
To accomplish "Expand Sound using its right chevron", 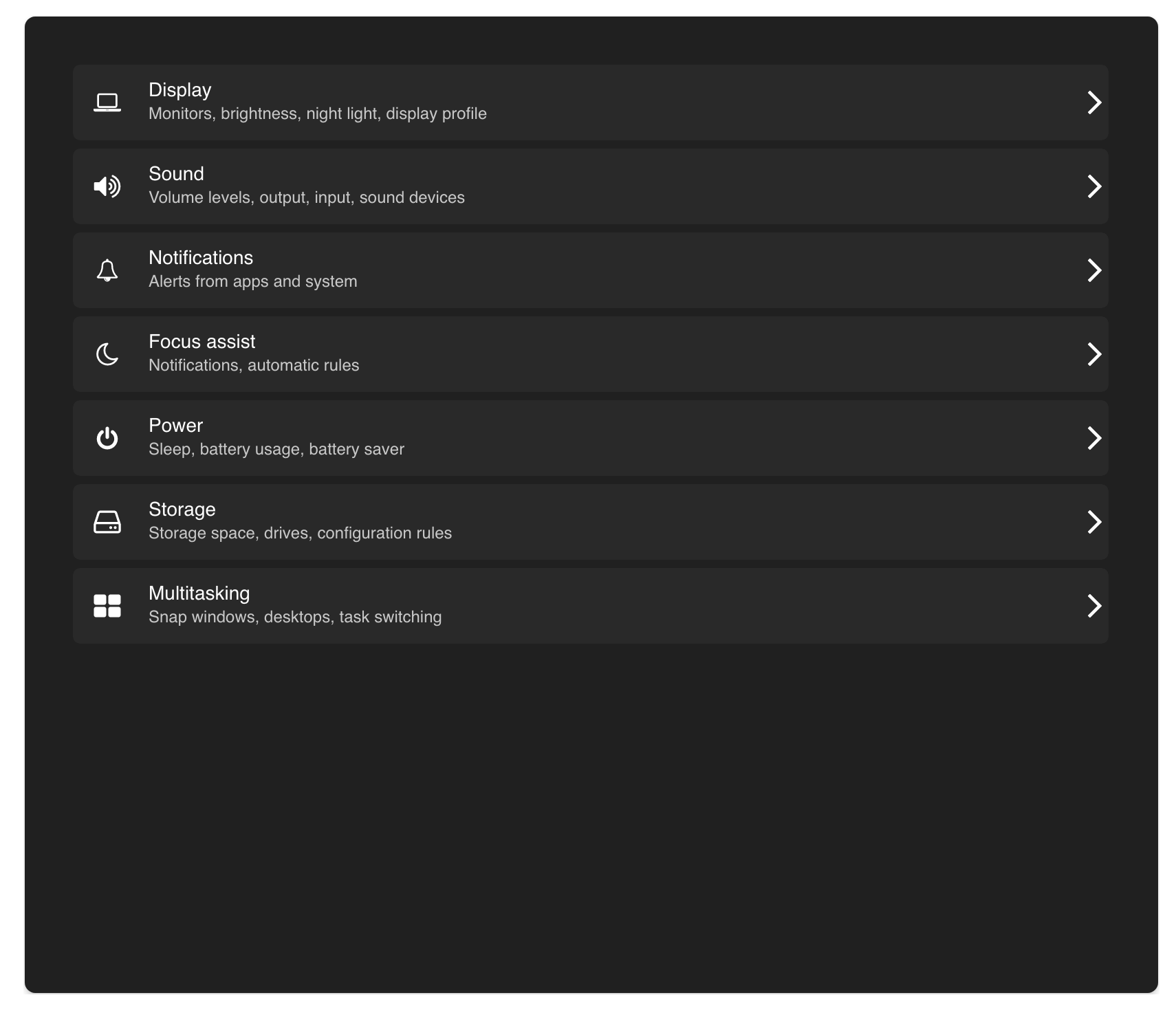I will (1093, 186).
